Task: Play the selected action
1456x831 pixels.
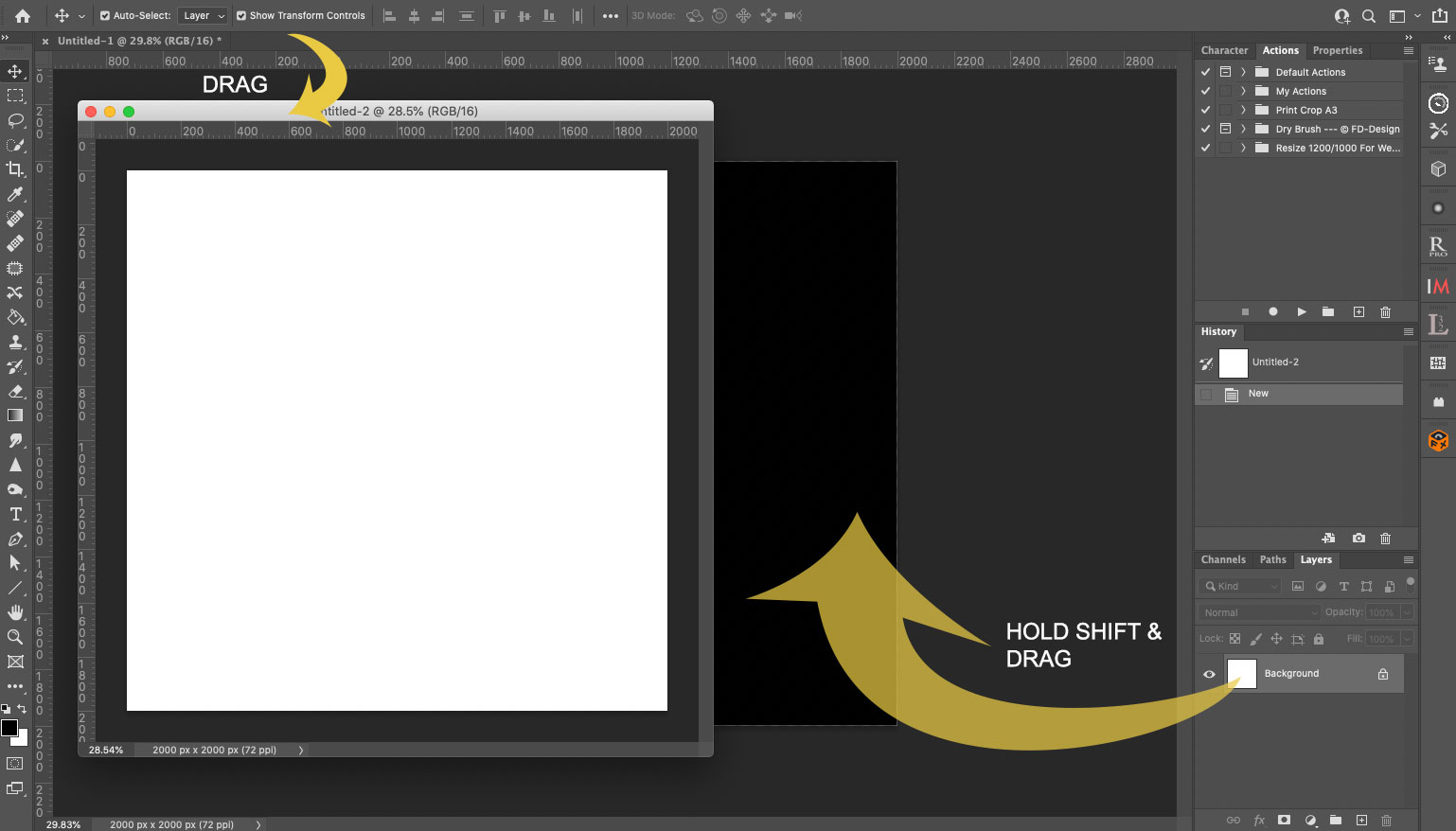Action: [1302, 311]
